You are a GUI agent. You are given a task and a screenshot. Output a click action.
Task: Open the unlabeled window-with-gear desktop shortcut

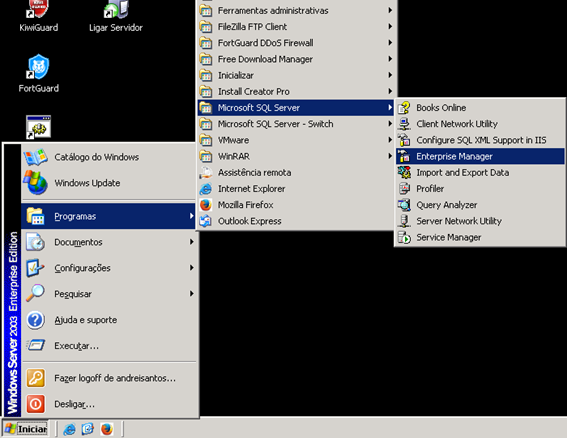[x=38, y=127]
